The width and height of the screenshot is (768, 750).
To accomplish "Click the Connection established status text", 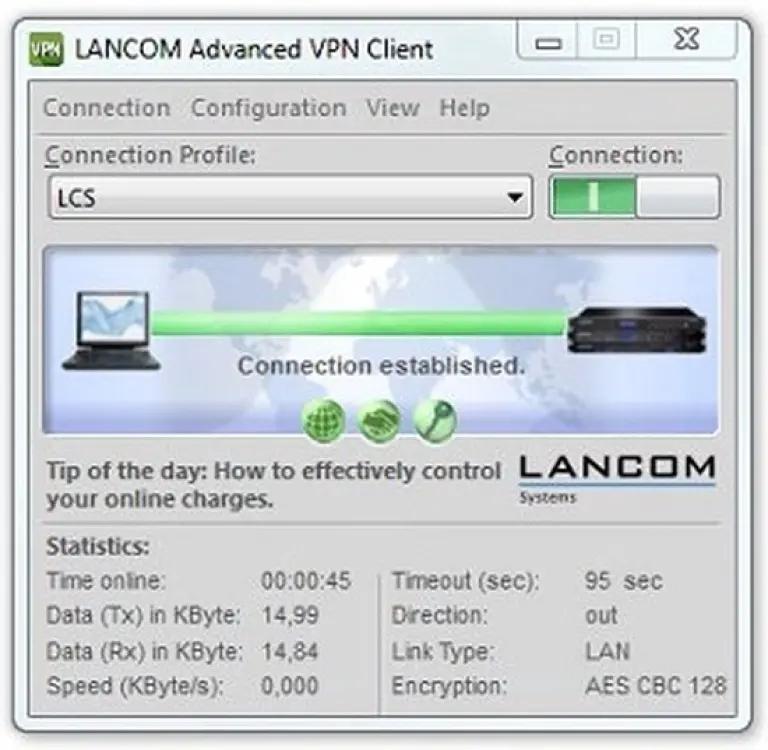I will tap(381, 365).
